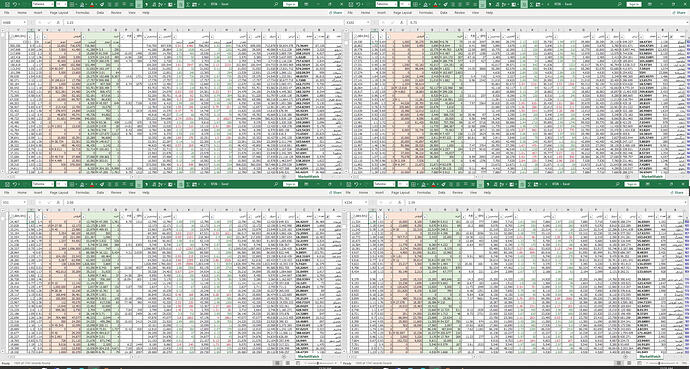Insert AutoSum in top-right Excel window

pos(533,4)
